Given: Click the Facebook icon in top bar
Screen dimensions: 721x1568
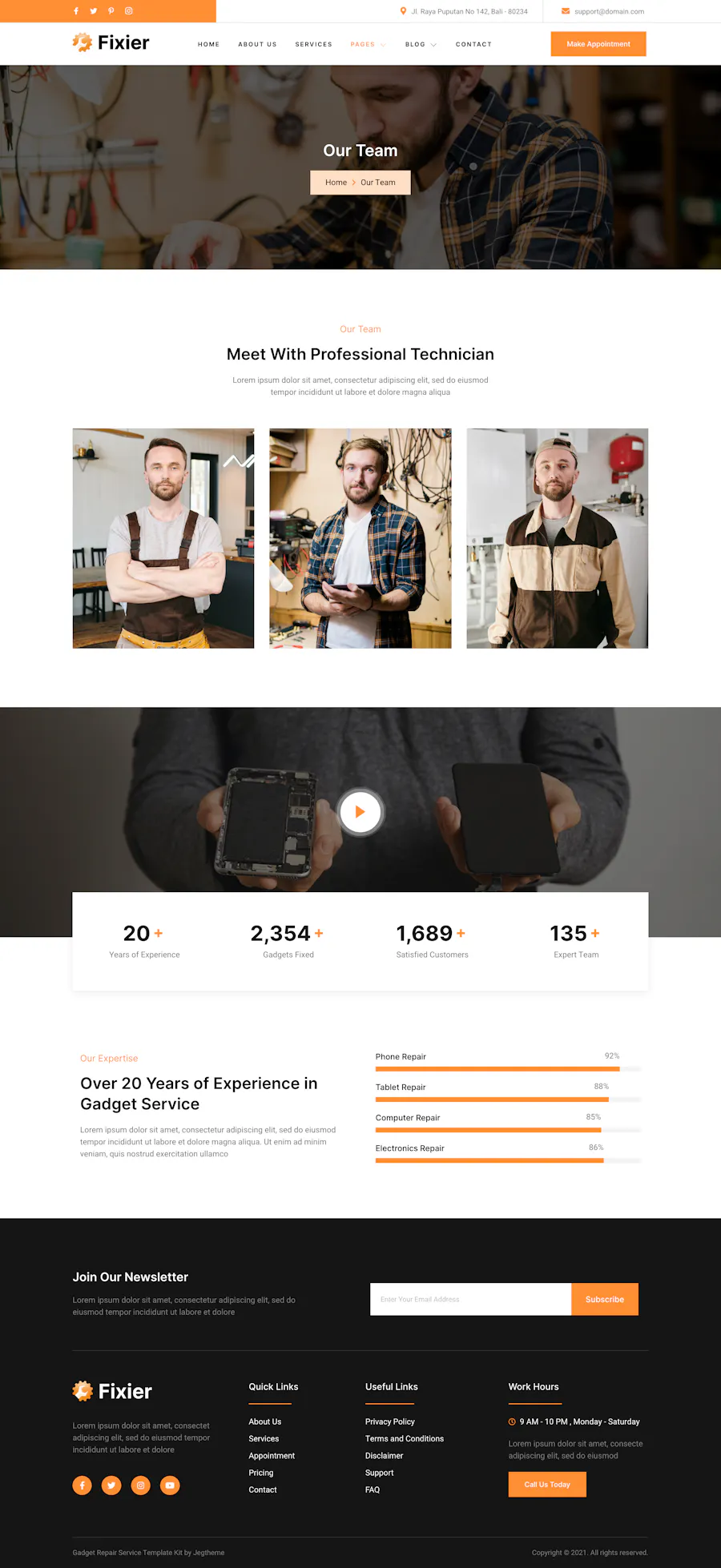Looking at the screenshot, I should pyautogui.click(x=76, y=11).
